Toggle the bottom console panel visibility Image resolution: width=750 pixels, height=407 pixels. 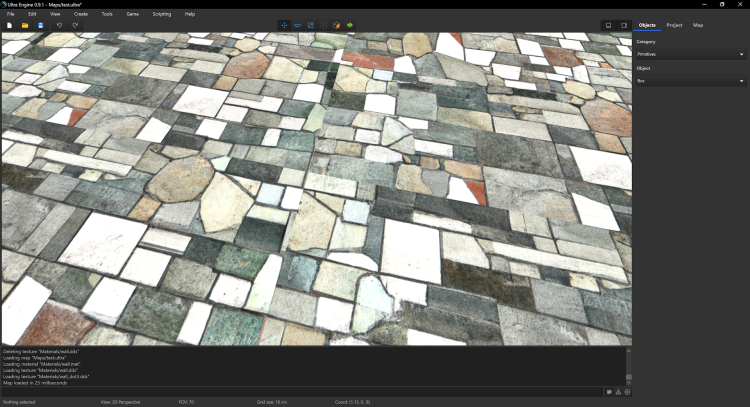tap(608, 25)
